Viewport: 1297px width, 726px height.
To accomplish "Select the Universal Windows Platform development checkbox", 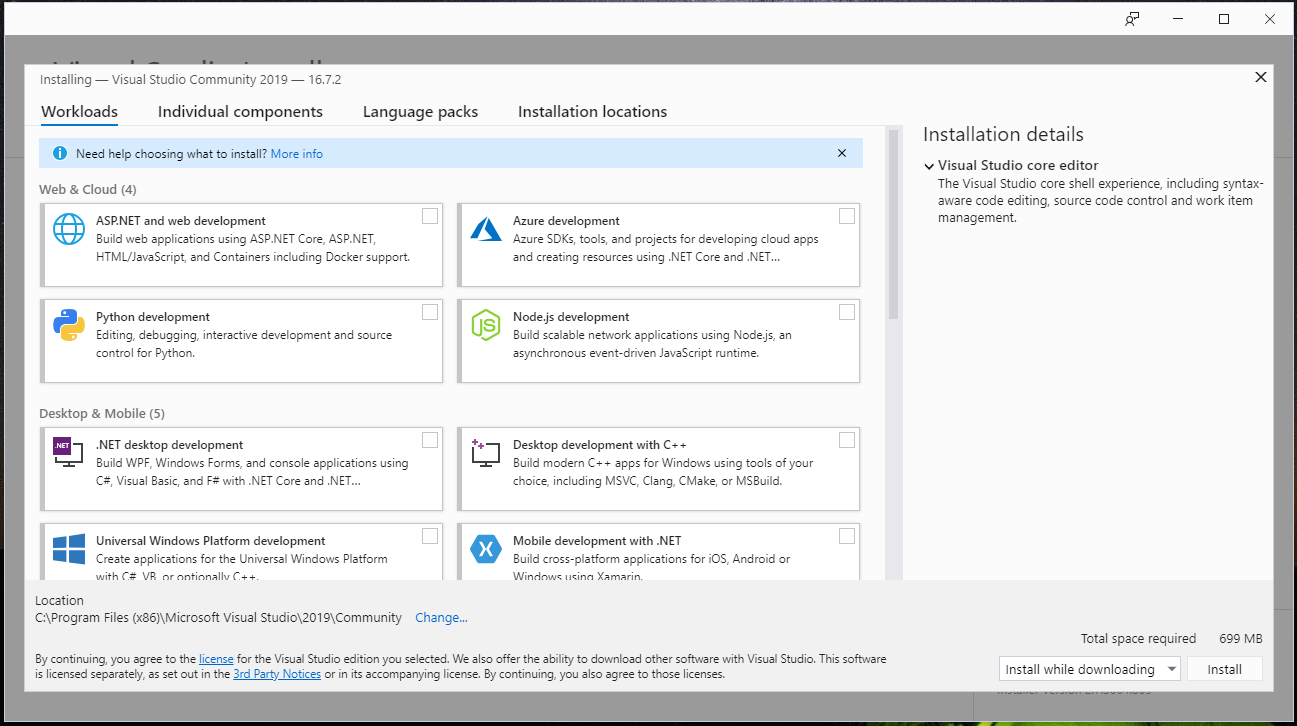I will point(430,536).
